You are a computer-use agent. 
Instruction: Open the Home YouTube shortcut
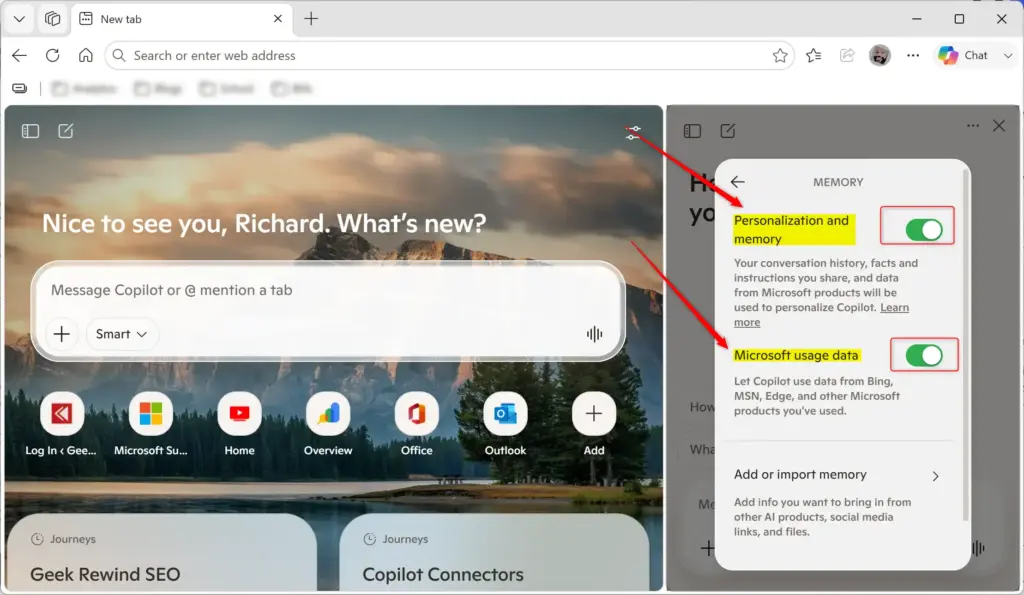coord(239,425)
